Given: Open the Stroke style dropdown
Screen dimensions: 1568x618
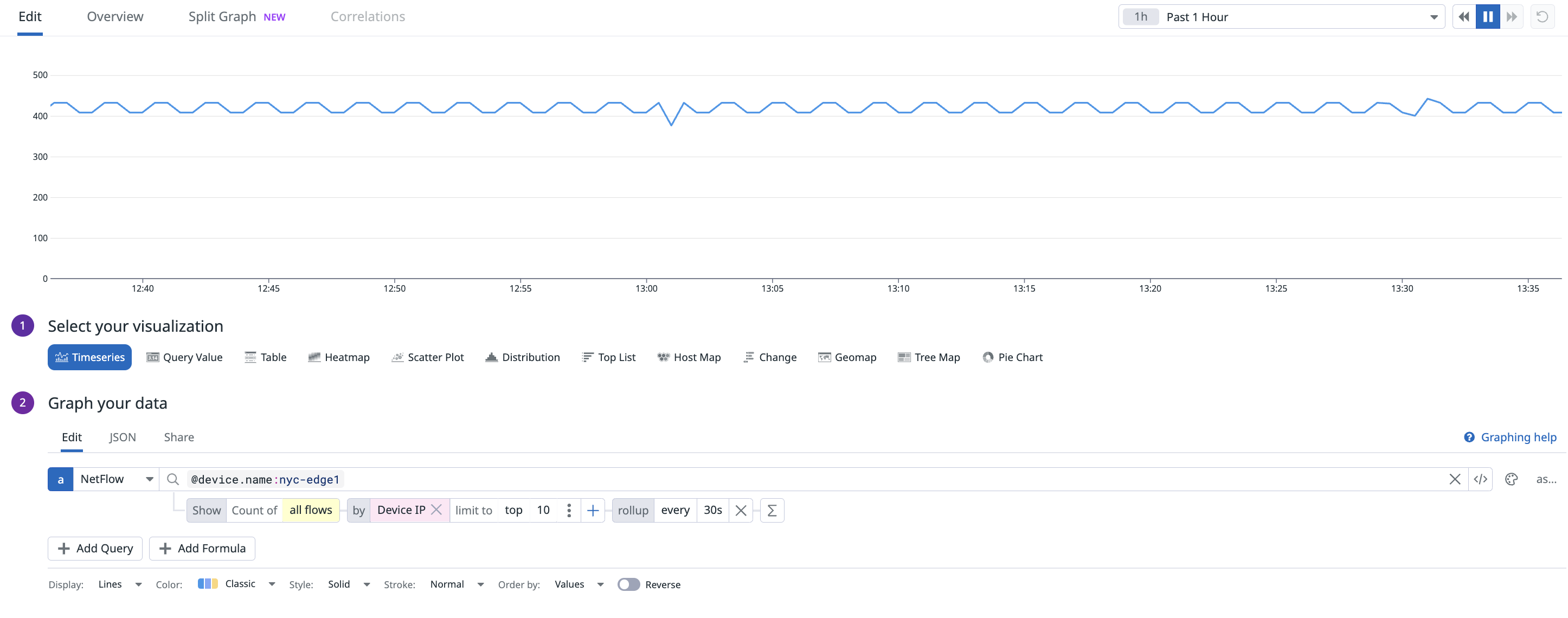Looking at the screenshot, I should (x=457, y=584).
